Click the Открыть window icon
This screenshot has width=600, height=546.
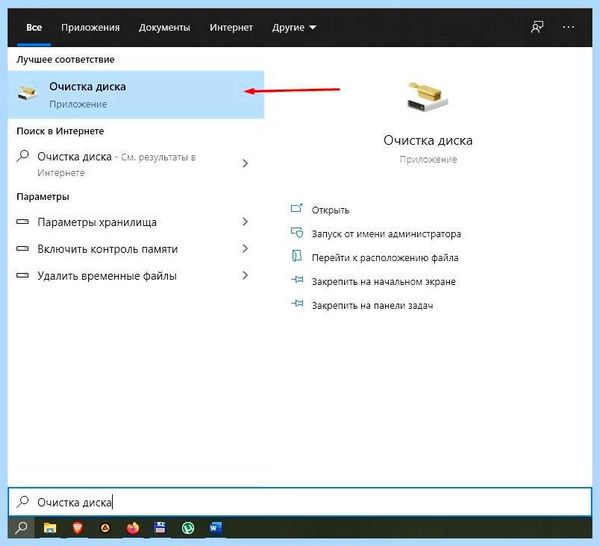coord(297,209)
